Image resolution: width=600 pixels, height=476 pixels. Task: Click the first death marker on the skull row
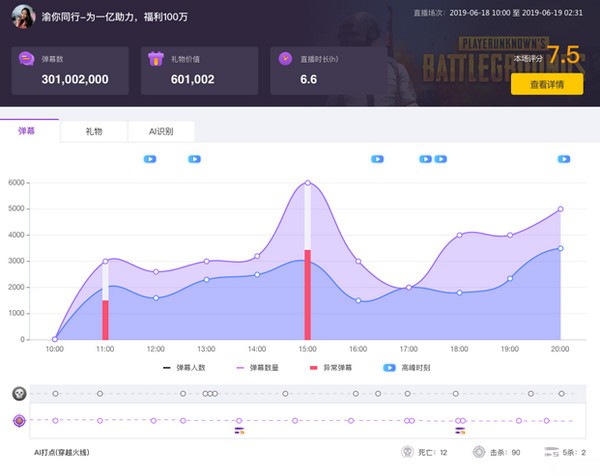tap(55, 393)
